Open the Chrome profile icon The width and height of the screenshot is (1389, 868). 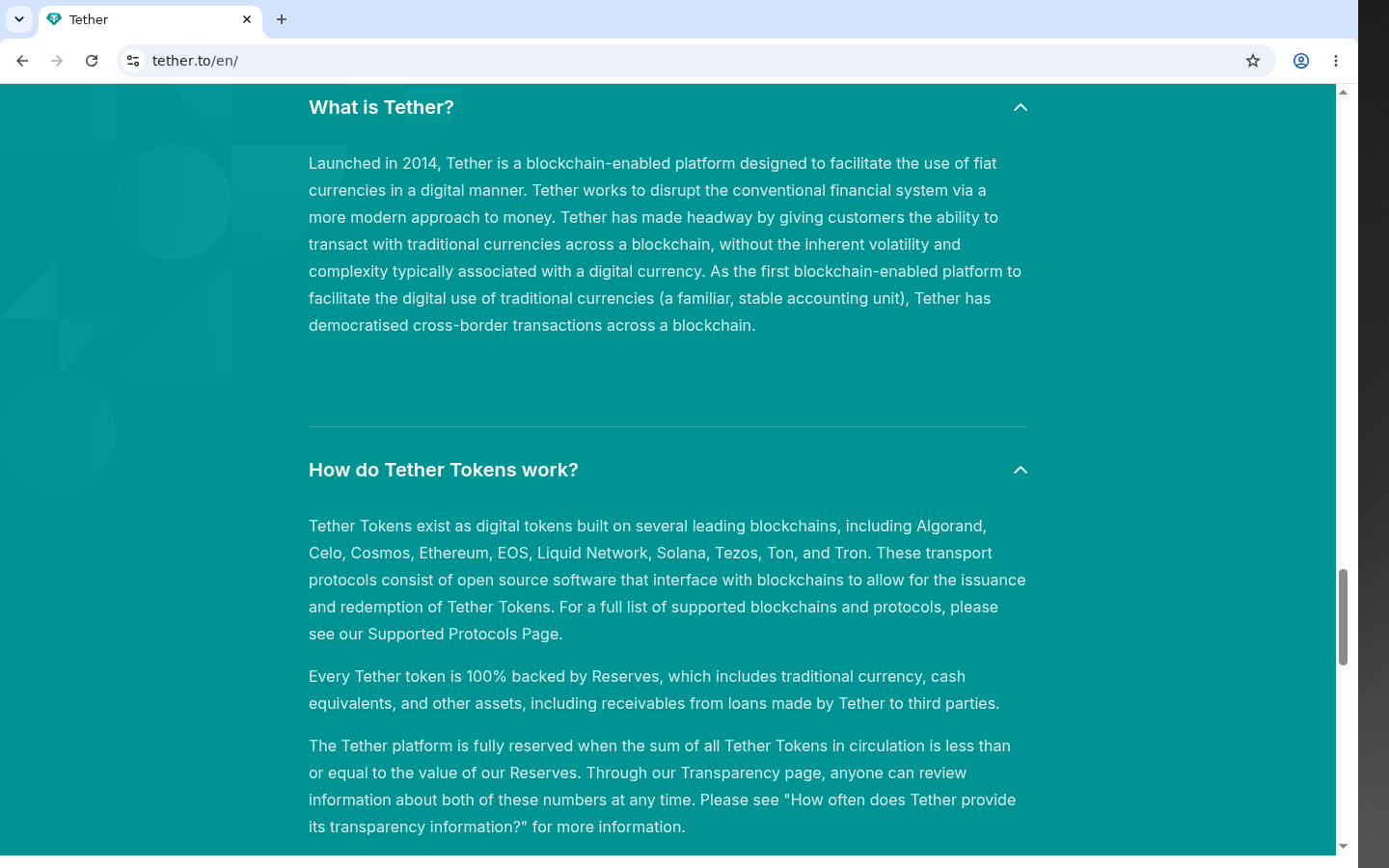(x=1301, y=61)
